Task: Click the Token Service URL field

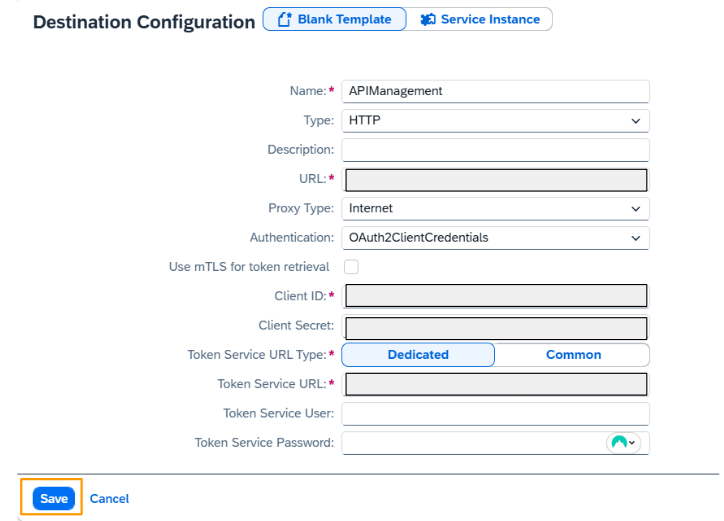Action: click(x=496, y=384)
